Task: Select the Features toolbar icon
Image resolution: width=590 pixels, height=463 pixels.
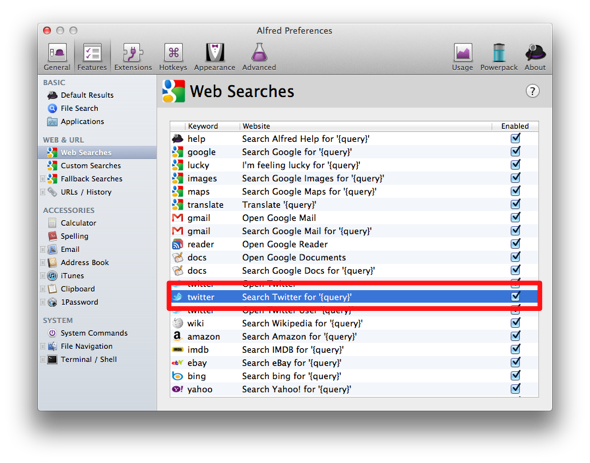Action: (x=92, y=56)
